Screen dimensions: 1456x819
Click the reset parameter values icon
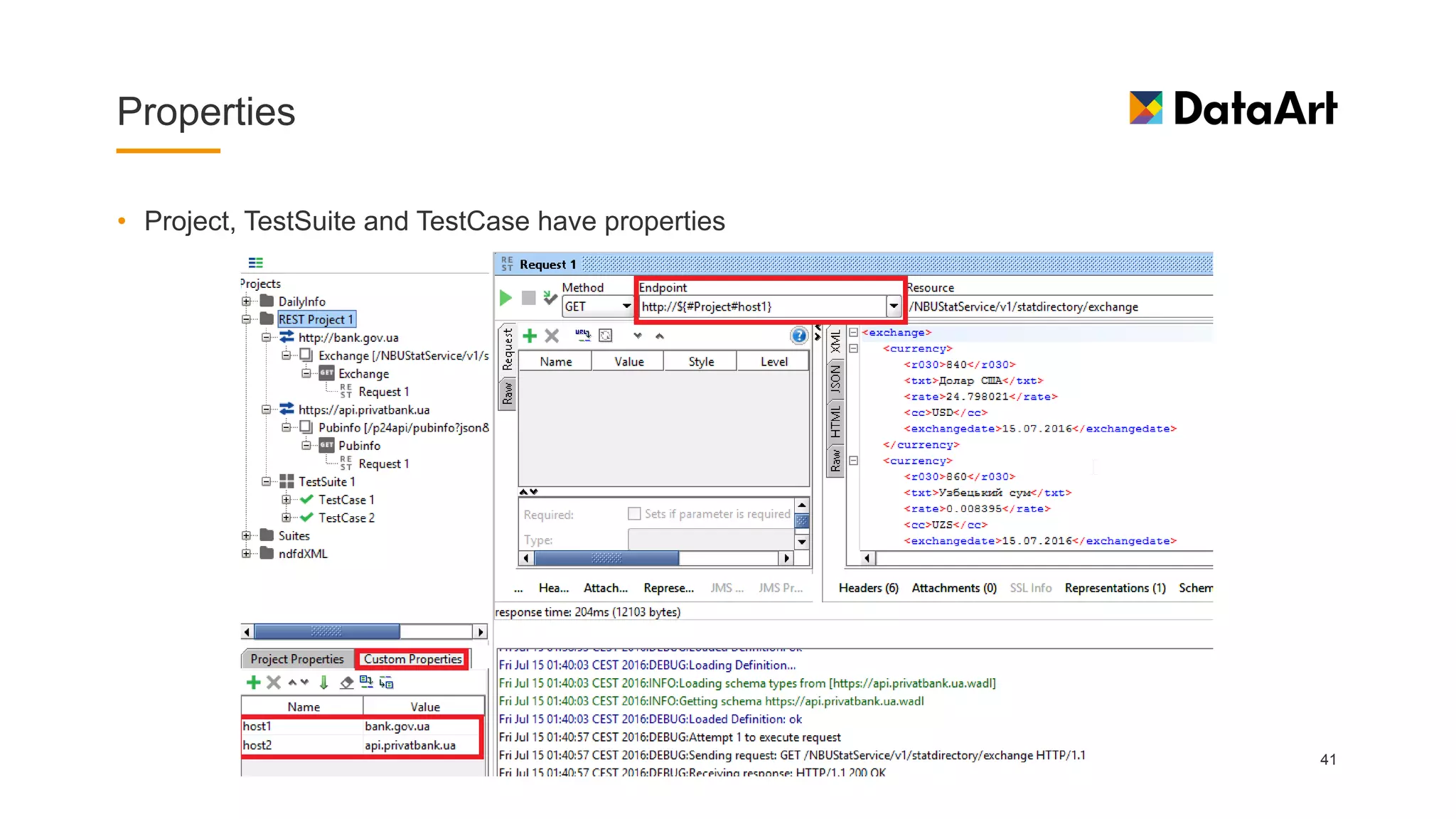(606, 336)
